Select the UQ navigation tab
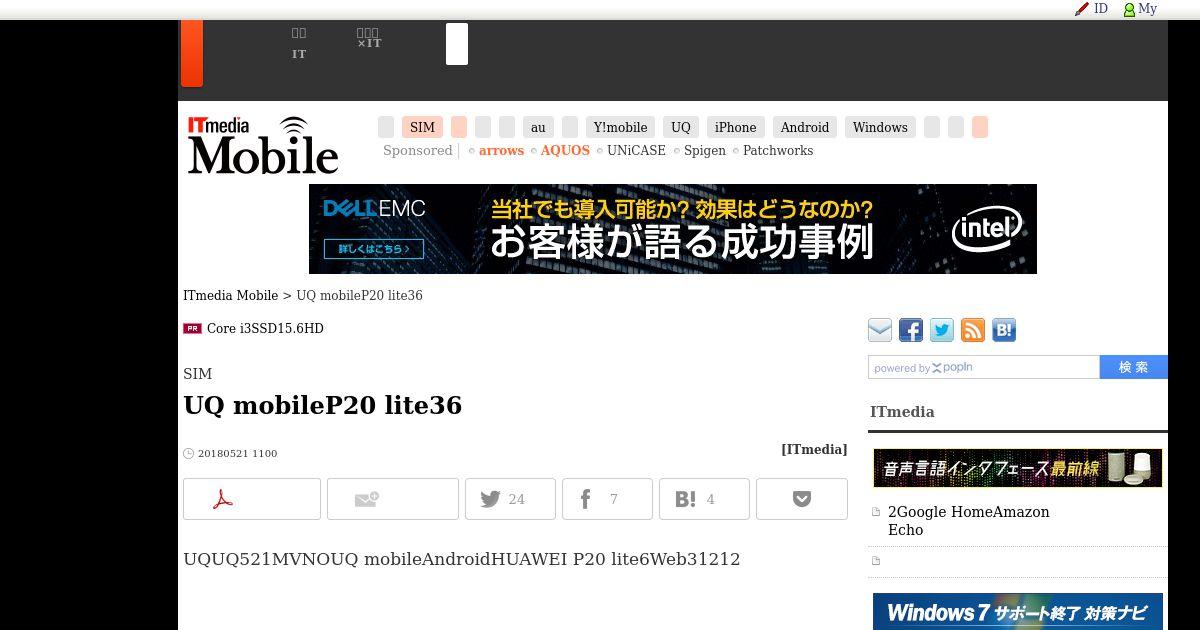 point(681,127)
